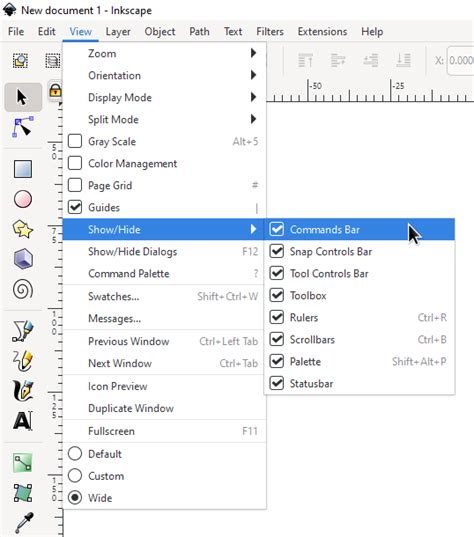Click the select all objects toolbar icon
Image resolution: width=474 pixels, height=537 pixels.
click(x=21, y=61)
